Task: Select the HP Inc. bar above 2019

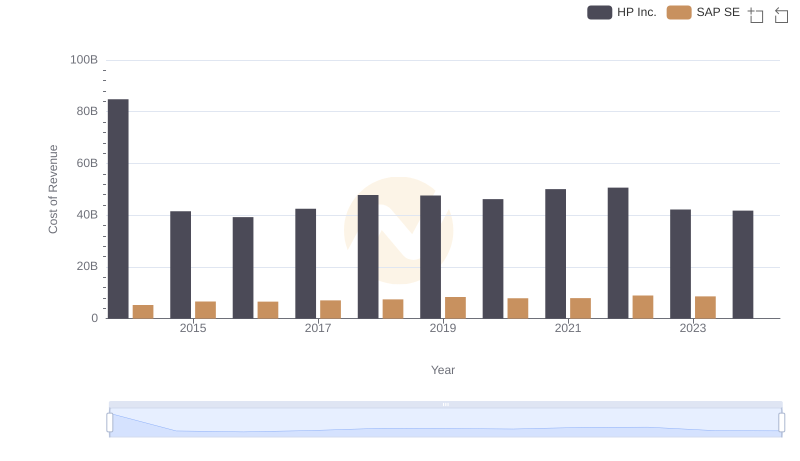Action: pyautogui.click(x=431, y=257)
